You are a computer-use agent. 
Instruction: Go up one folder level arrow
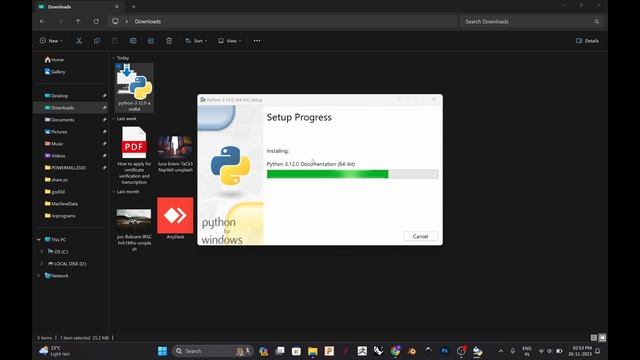[78, 21]
